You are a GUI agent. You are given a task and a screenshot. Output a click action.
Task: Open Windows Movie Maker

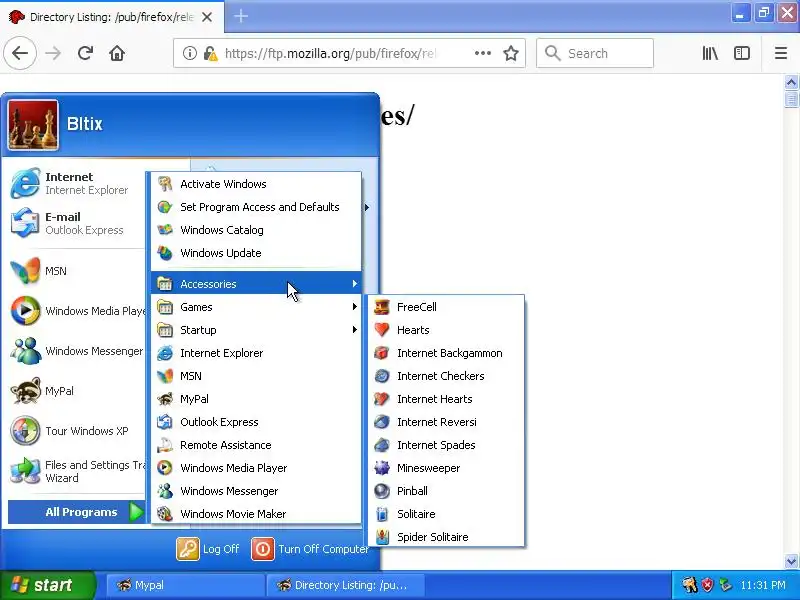(x=256, y=513)
